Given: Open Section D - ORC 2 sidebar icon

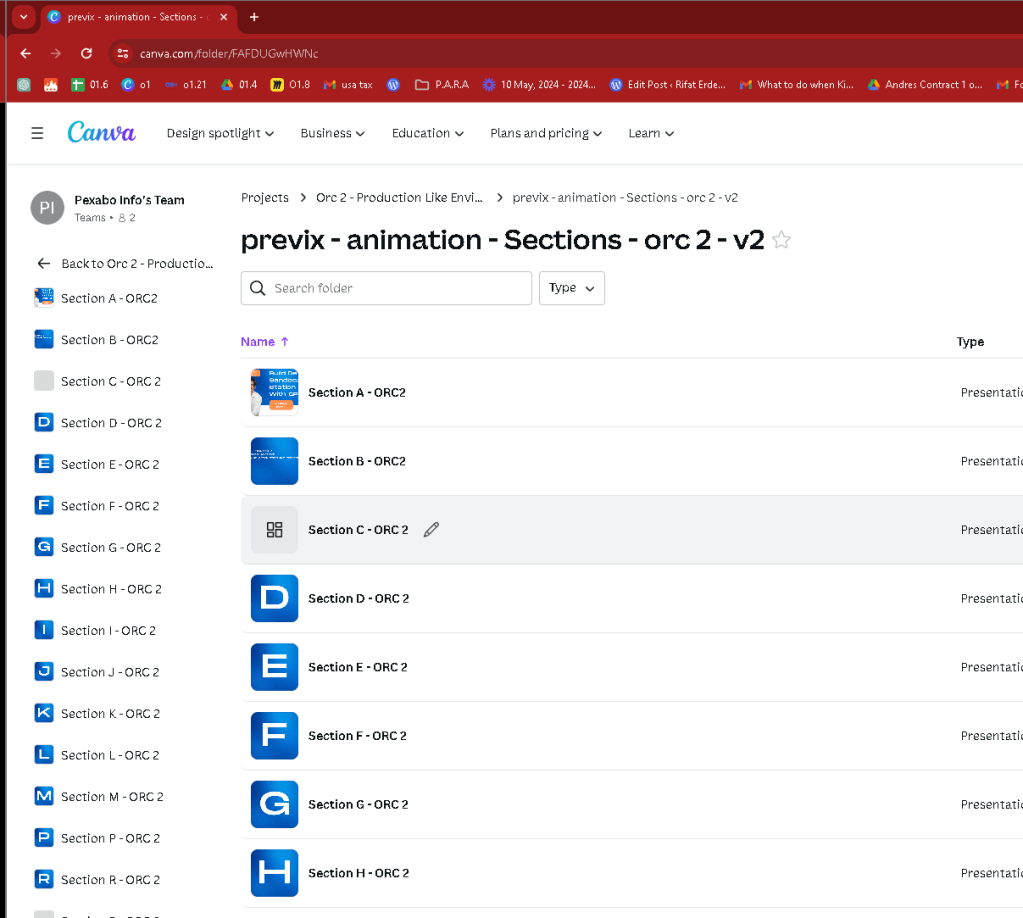Looking at the screenshot, I should (x=44, y=422).
